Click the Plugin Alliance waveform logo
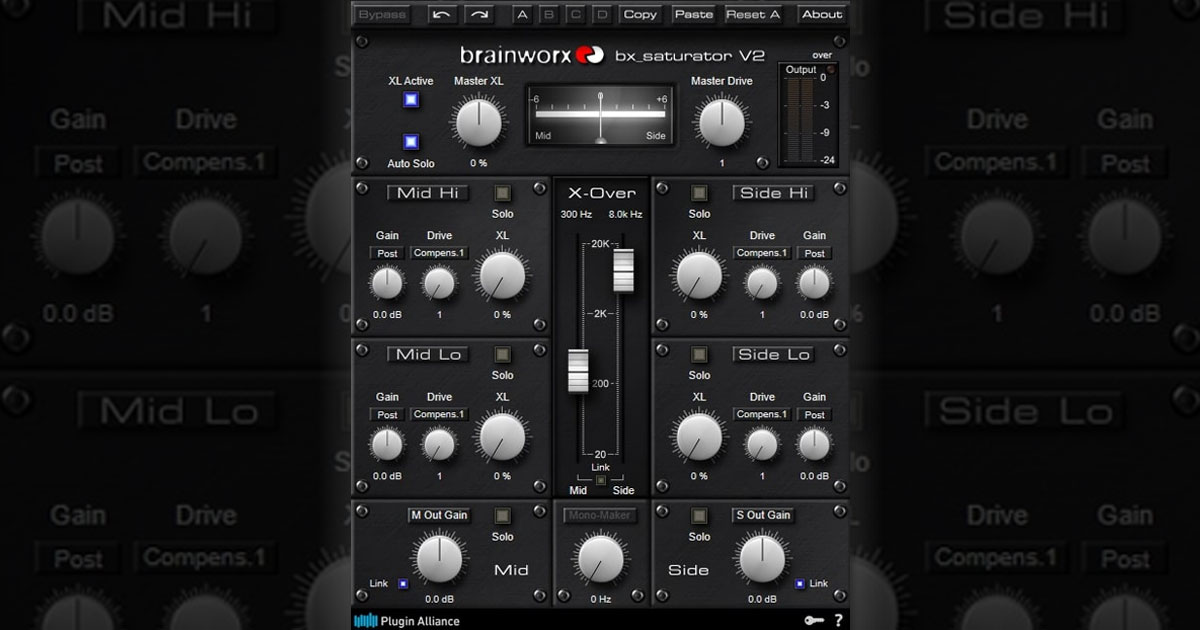This screenshot has height=630, width=1200. (364, 620)
